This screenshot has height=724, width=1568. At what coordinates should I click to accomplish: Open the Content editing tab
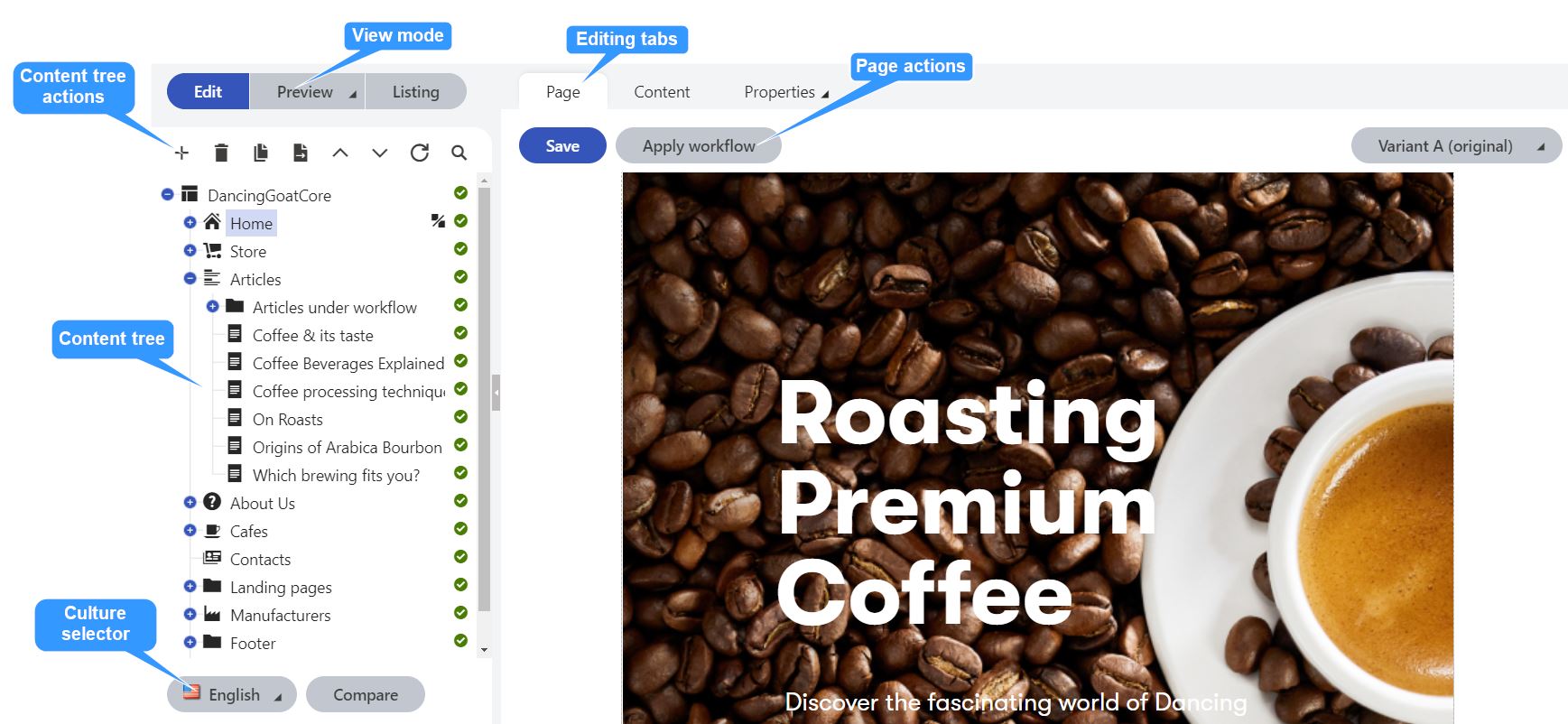[x=662, y=92]
